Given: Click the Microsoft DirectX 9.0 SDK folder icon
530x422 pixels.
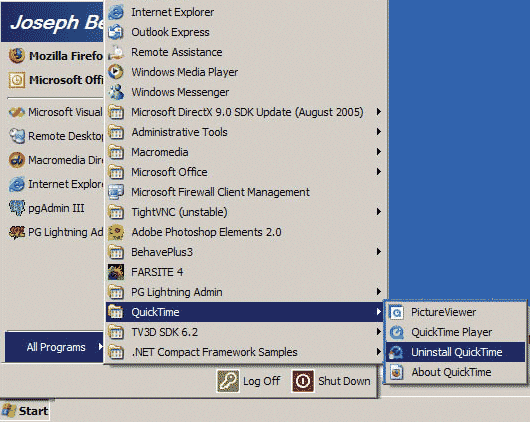Looking at the screenshot, I should (x=116, y=112).
